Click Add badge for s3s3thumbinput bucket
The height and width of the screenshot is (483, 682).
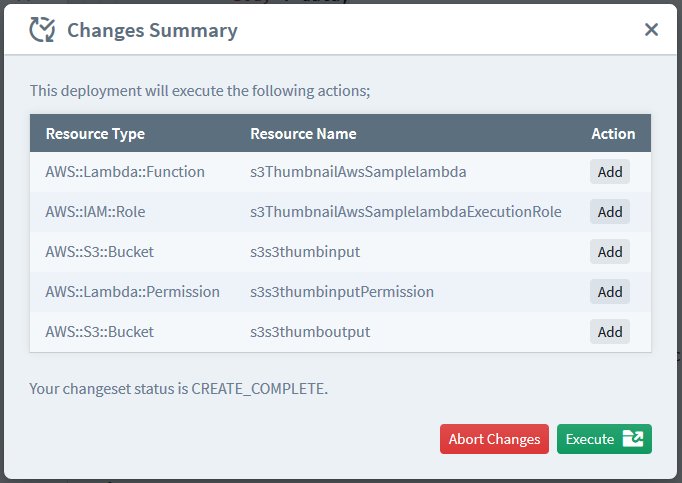click(610, 252)
